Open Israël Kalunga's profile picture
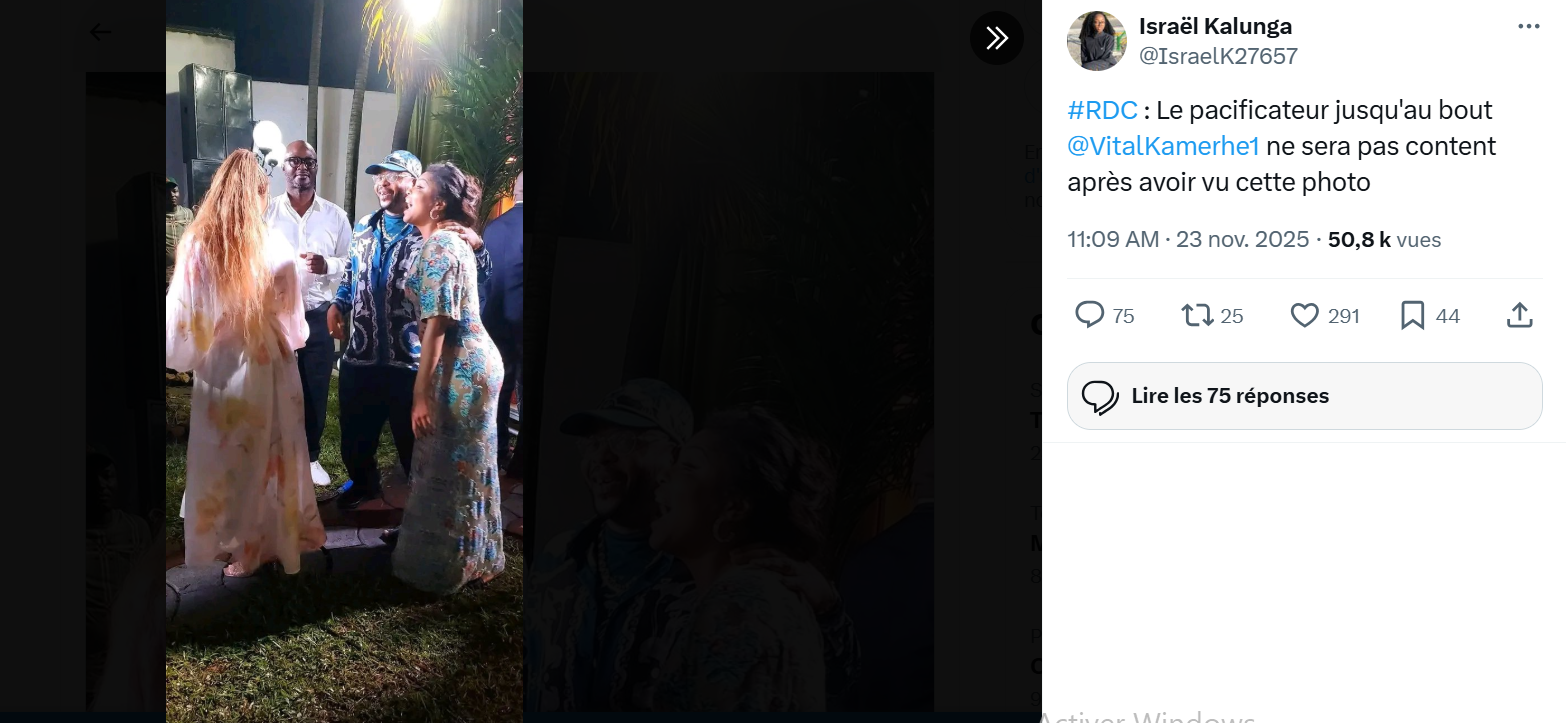The height and width of the screenshot is (723, 1566). [x=1097, y=41]
